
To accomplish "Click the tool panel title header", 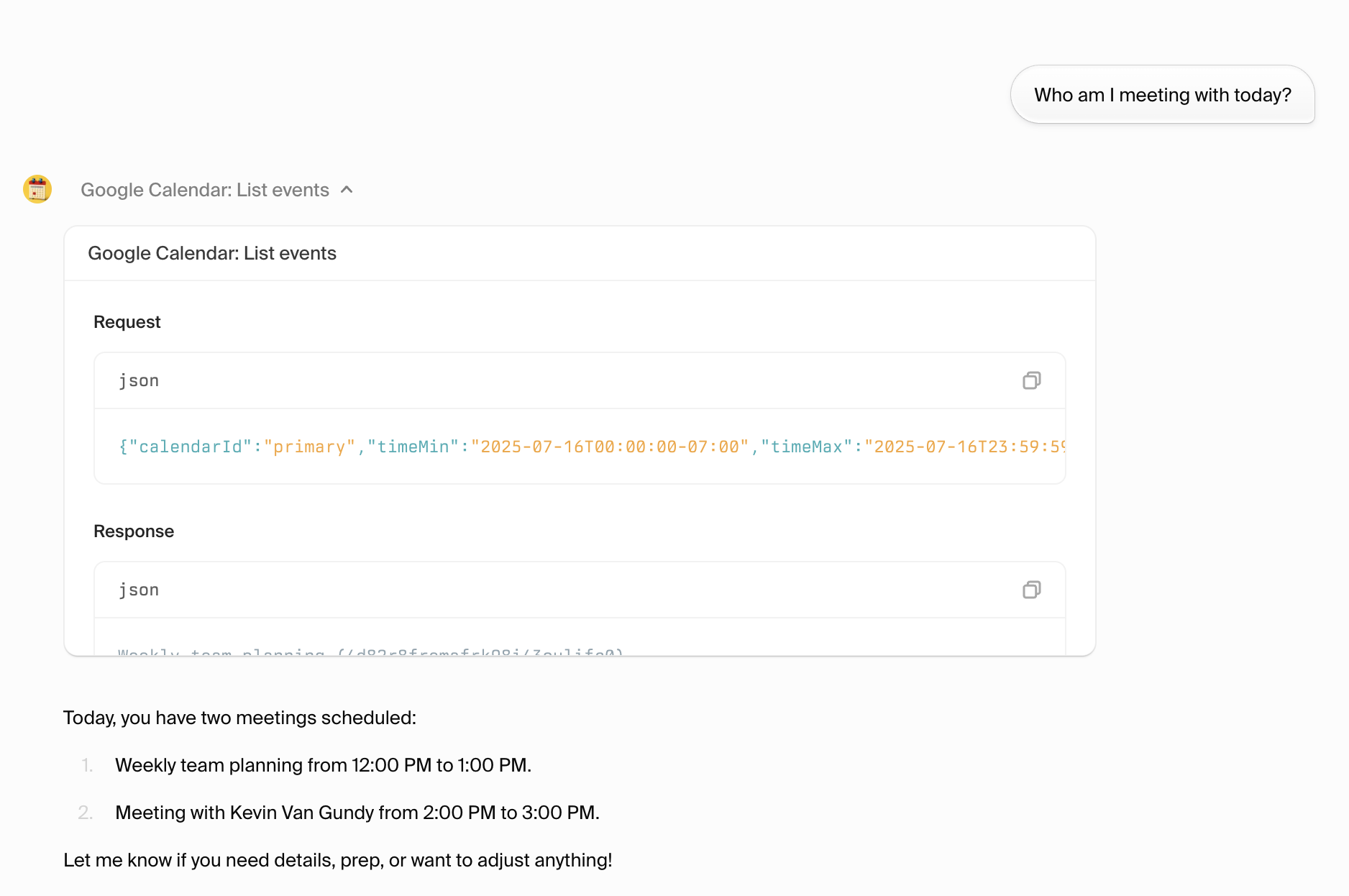I will pyautogui.click(x=212, y=253).
